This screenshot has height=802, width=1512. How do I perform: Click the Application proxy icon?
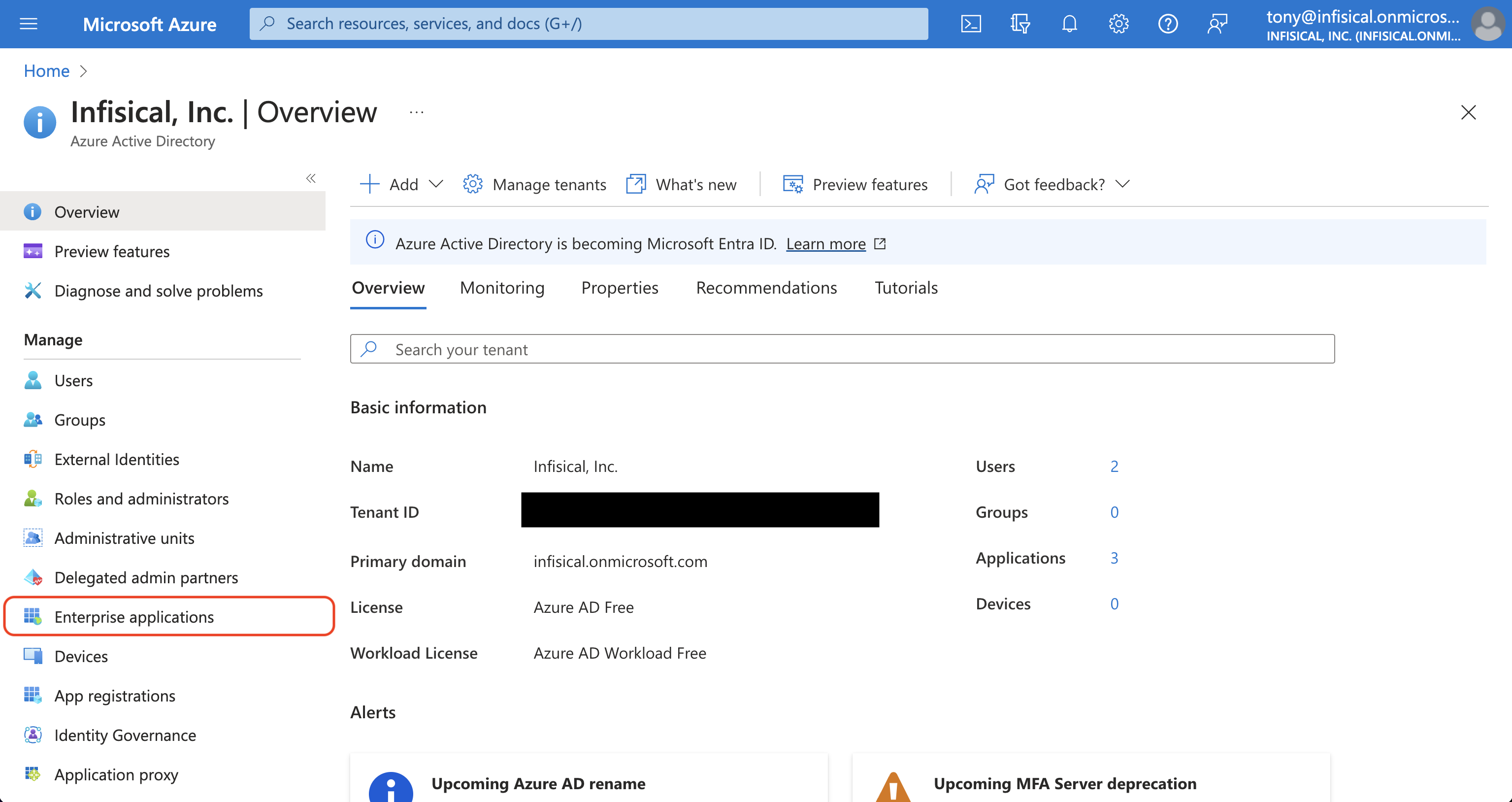click(x=33, y=774)
